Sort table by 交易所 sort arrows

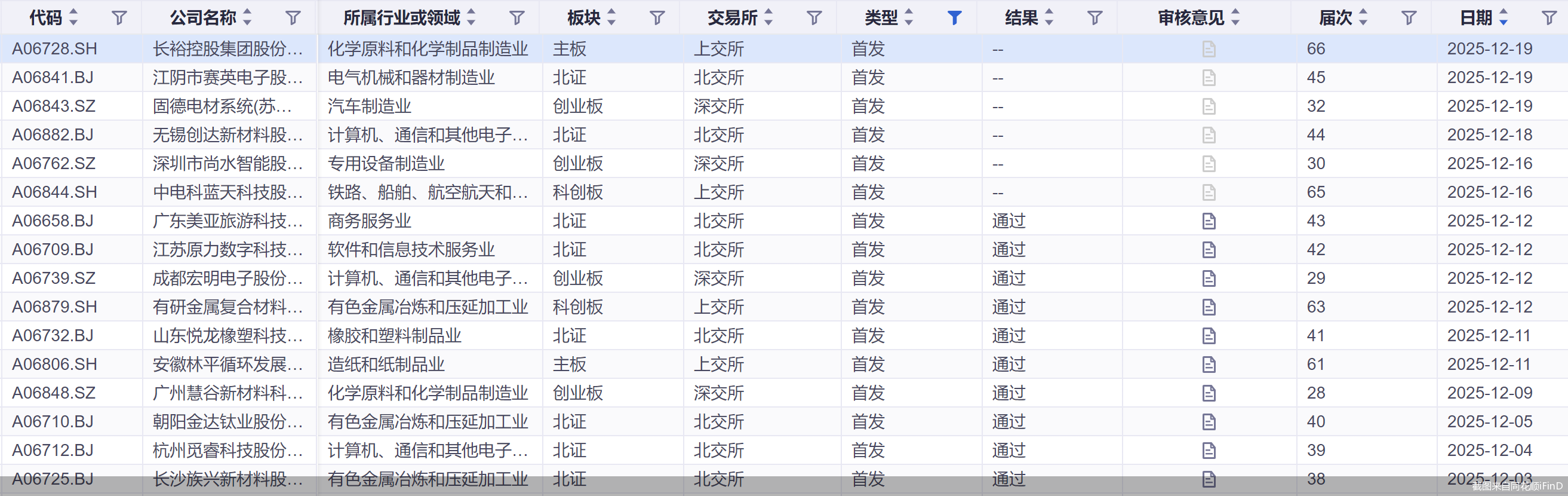click(769, 18)
